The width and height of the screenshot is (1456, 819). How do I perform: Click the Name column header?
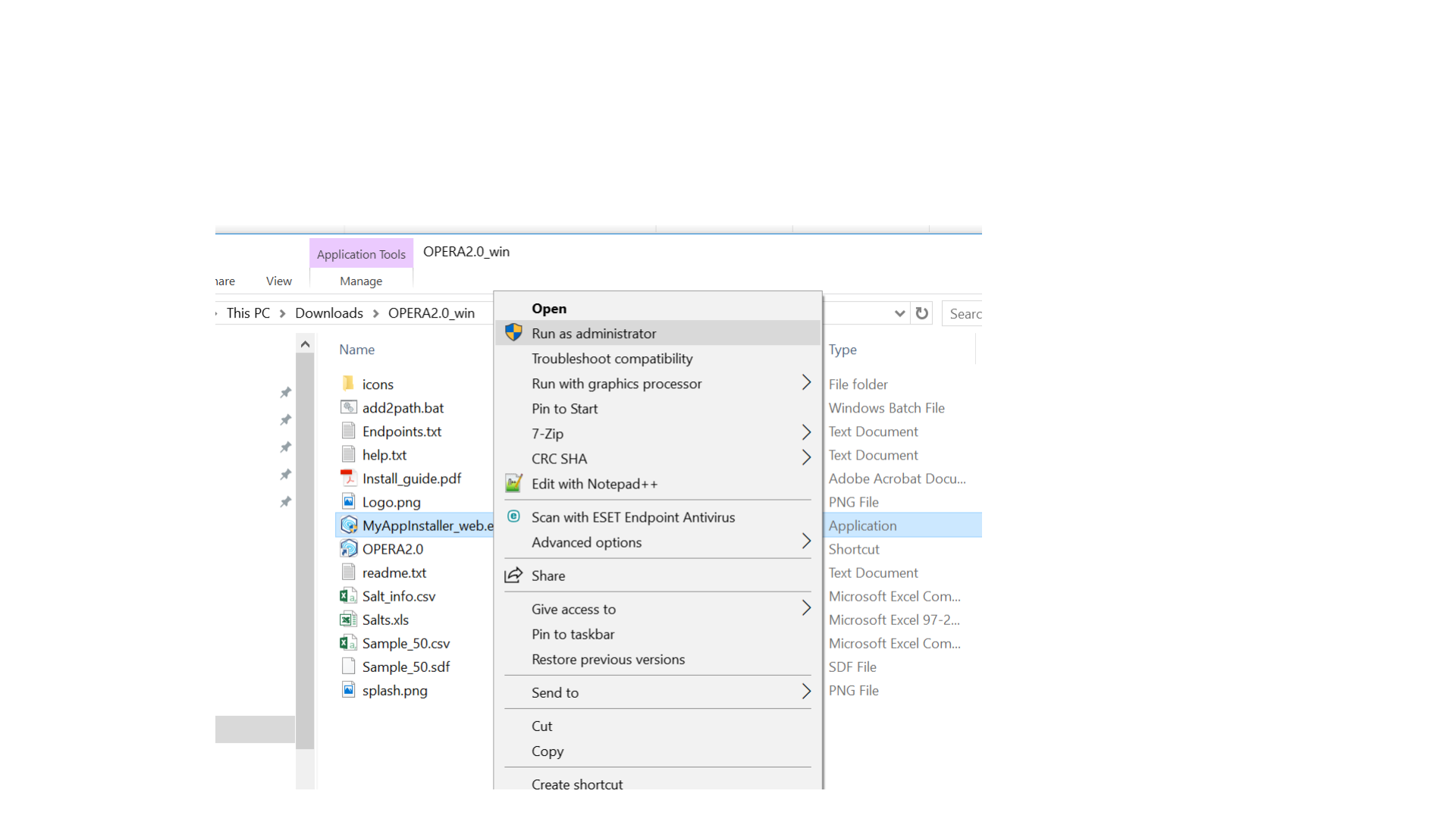pos(356,350)
